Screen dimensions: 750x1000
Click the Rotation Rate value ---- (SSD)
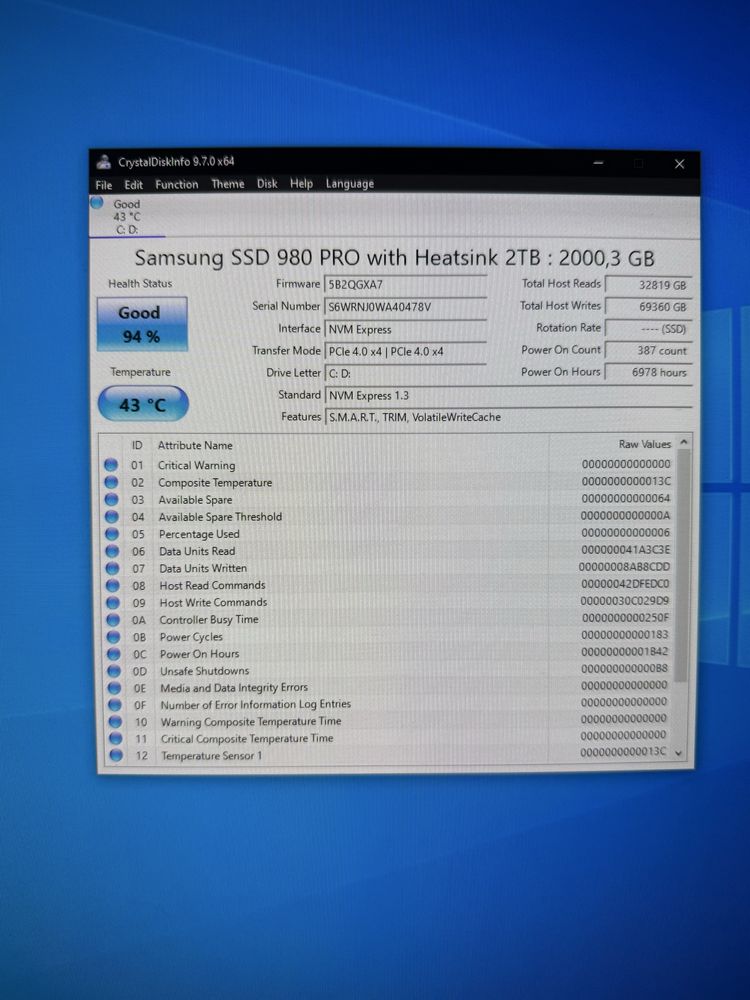pyautogui.click(x=648, y=329)
